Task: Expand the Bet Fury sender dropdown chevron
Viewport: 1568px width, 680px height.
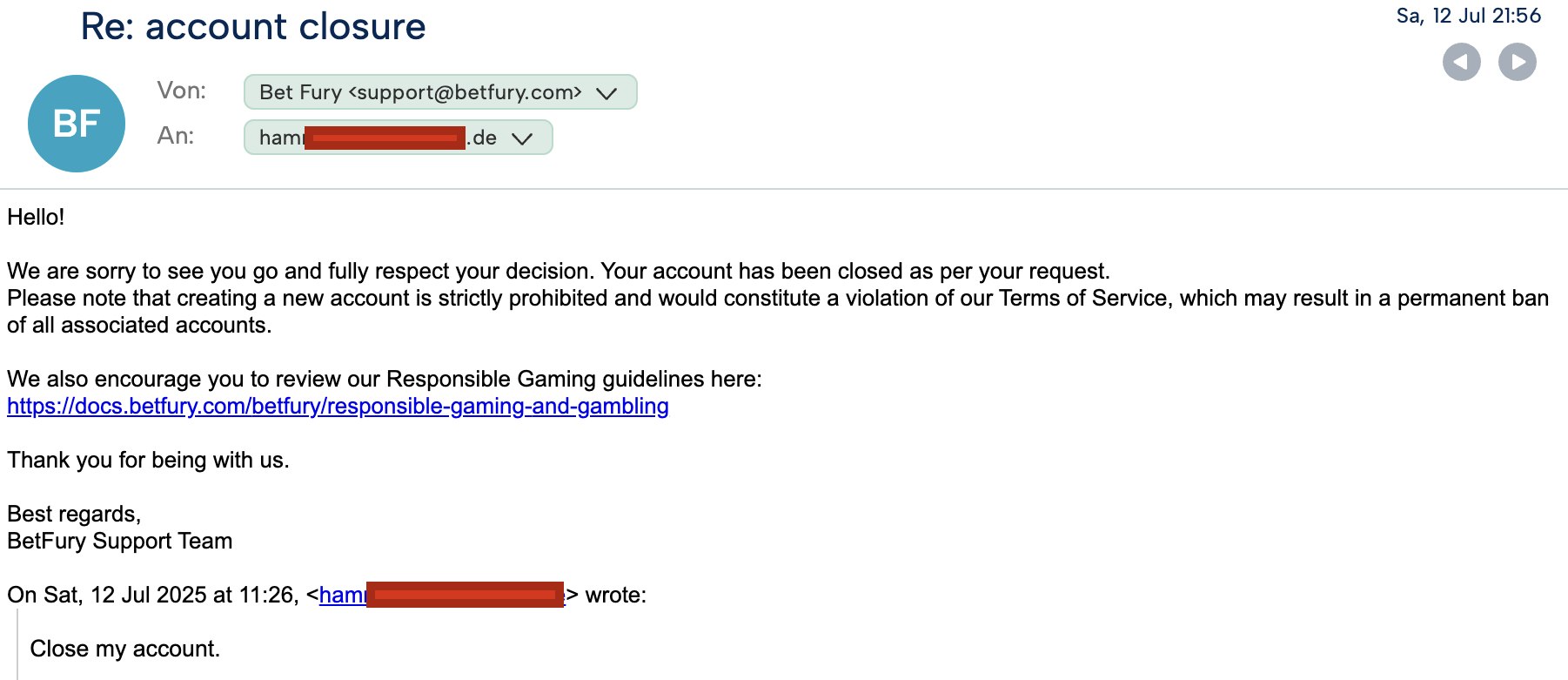Action: point(606,93)
